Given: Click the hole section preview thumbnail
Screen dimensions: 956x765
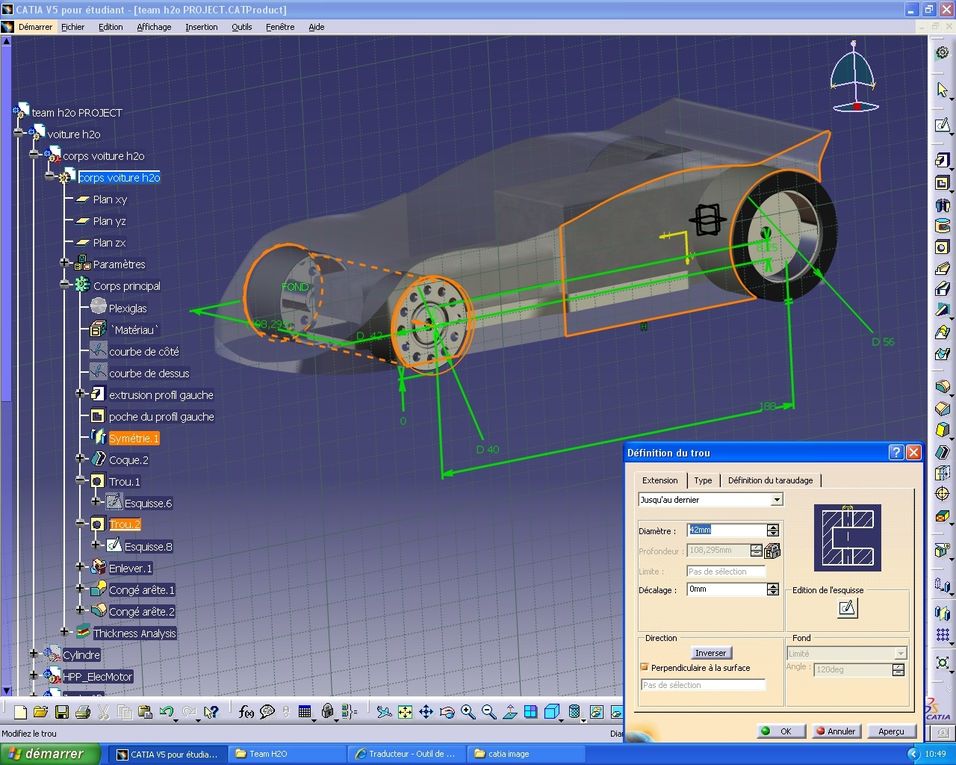Looking at the screenshot, I should click(847, 538).
